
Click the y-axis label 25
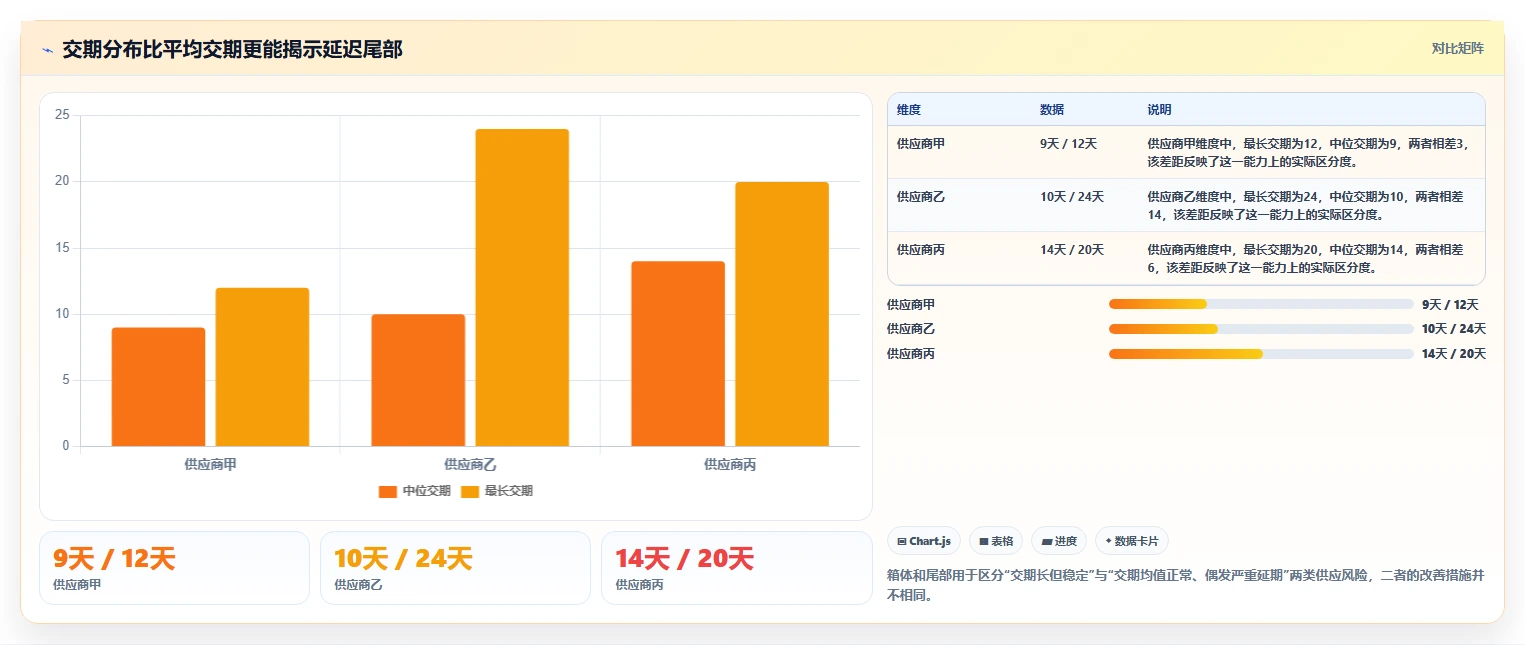[62, 115]
